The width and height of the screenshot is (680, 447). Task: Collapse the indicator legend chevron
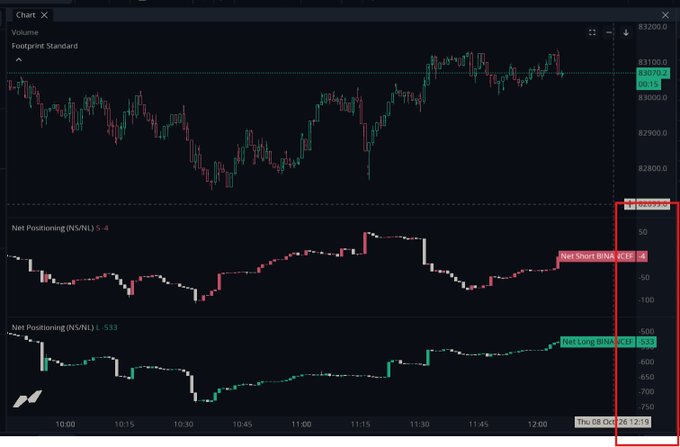(x=19, y=60)
